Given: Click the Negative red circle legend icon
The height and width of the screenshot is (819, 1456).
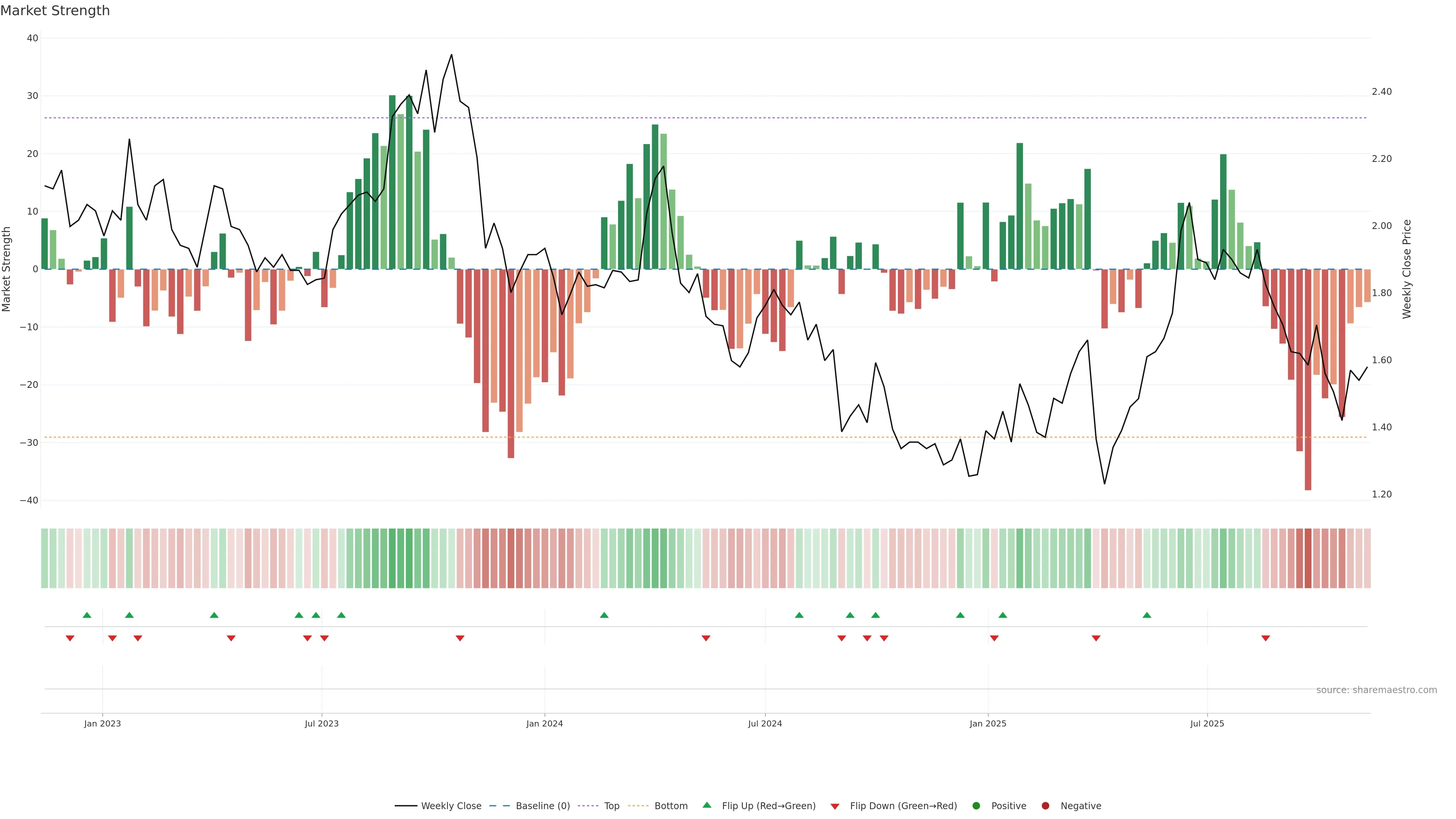Looking at the screenshot, I should click(x=1045, y=806).
